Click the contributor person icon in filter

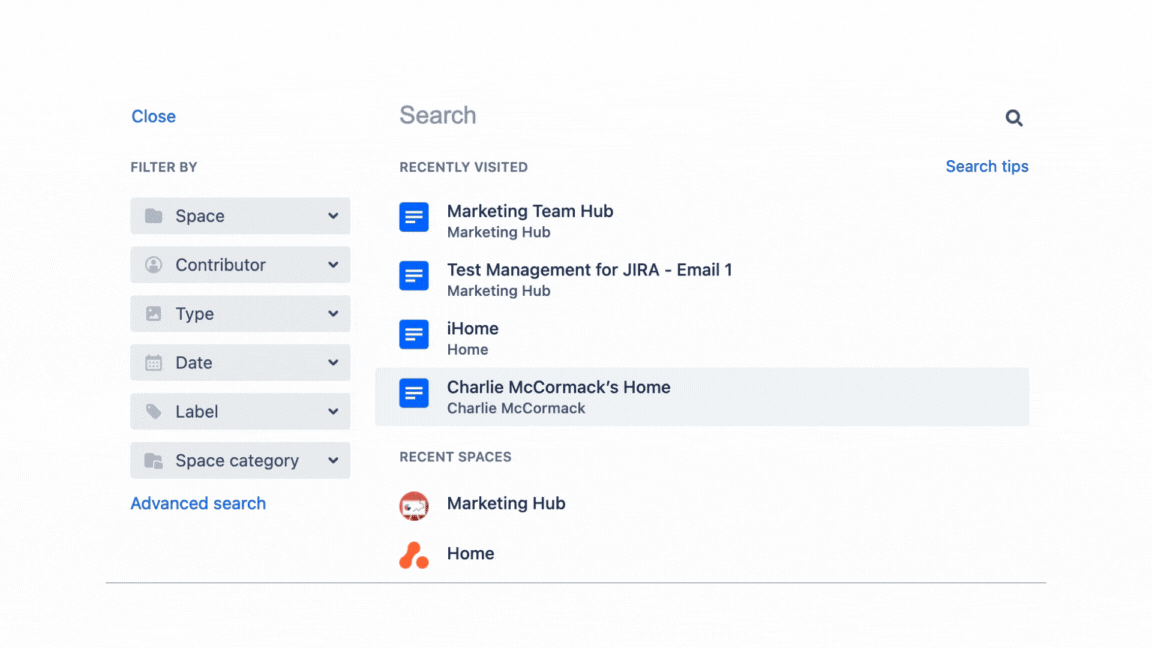154,264
